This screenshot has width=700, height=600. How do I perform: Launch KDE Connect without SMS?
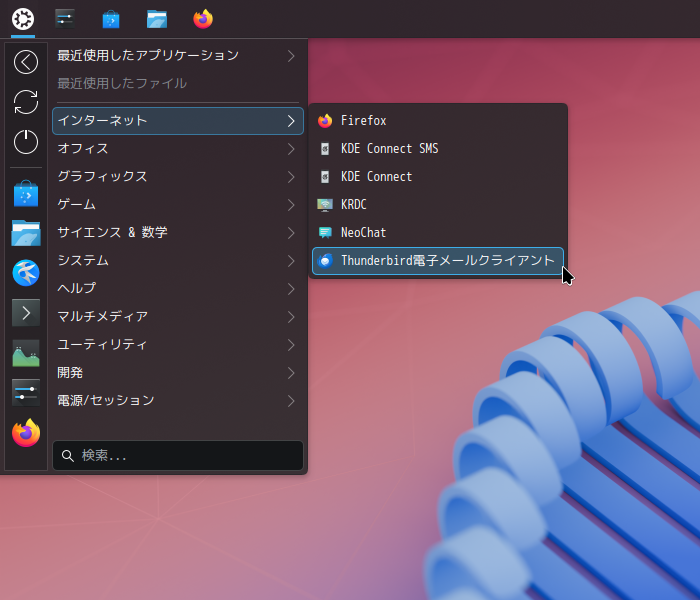click(438, 176)
